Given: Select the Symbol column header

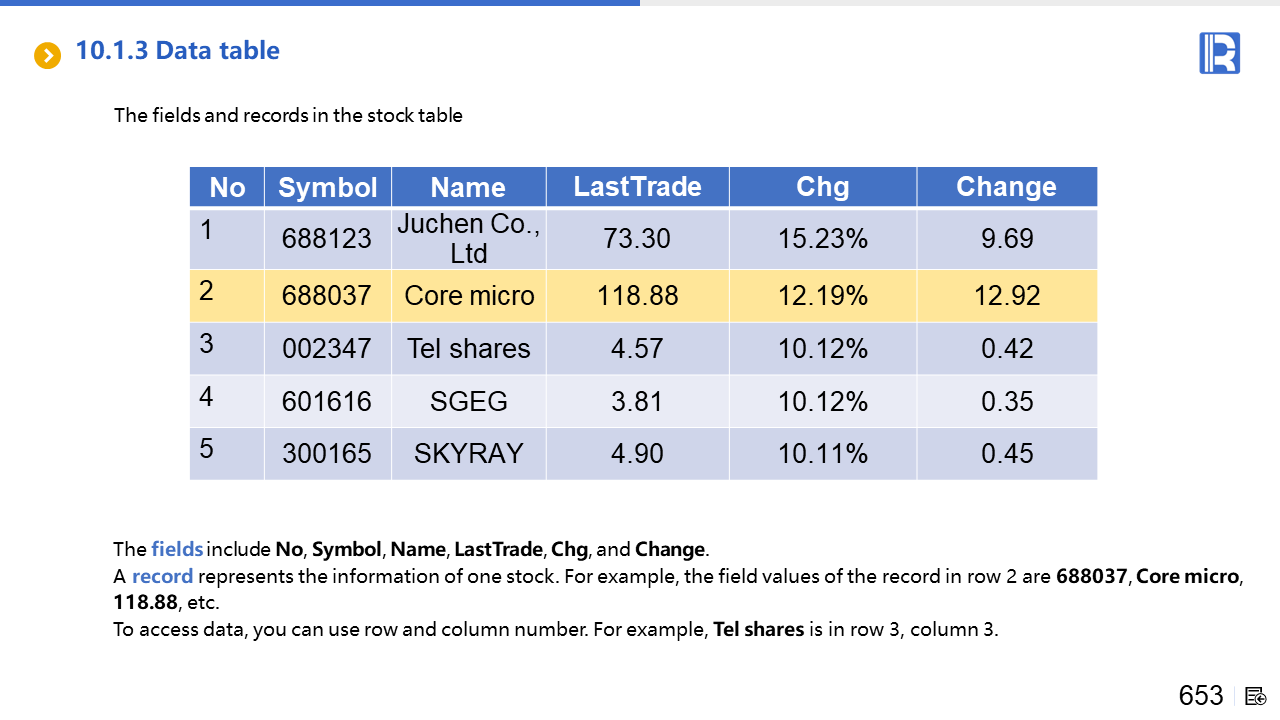Looking at the screenshot, I should (x=327, y=187).
